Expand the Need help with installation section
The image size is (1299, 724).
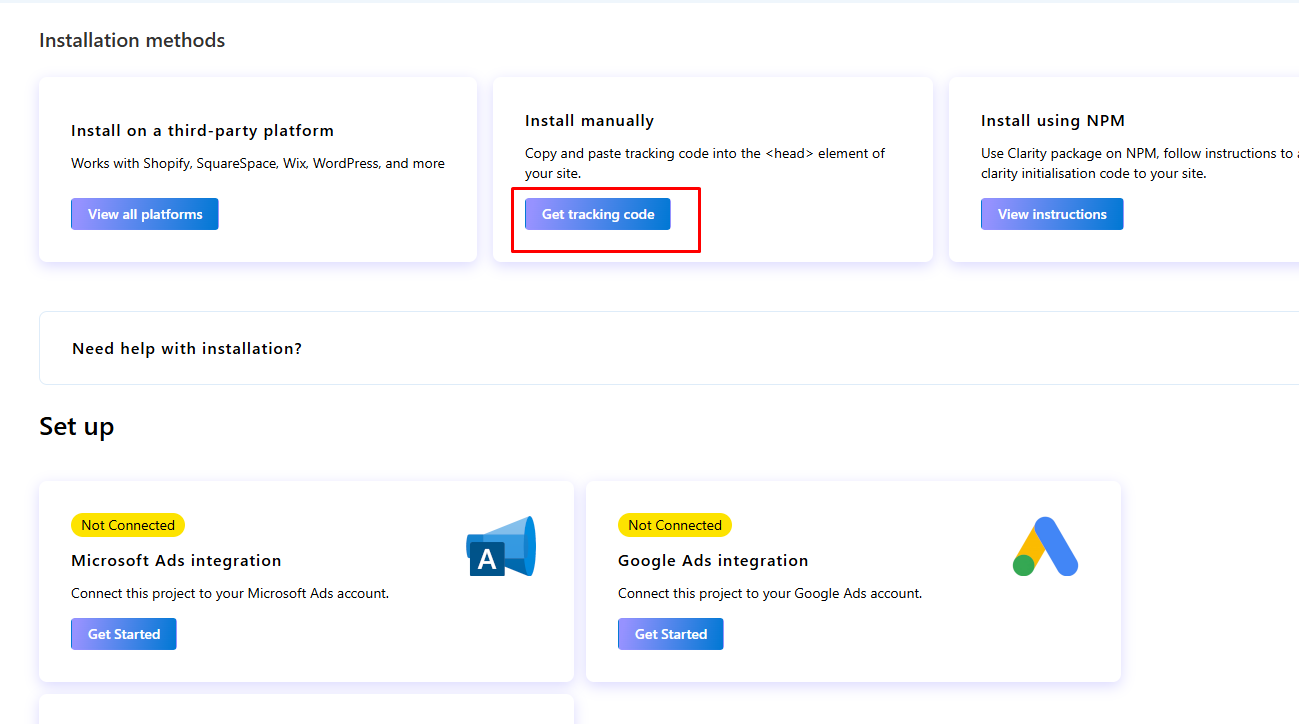(187, 347)
